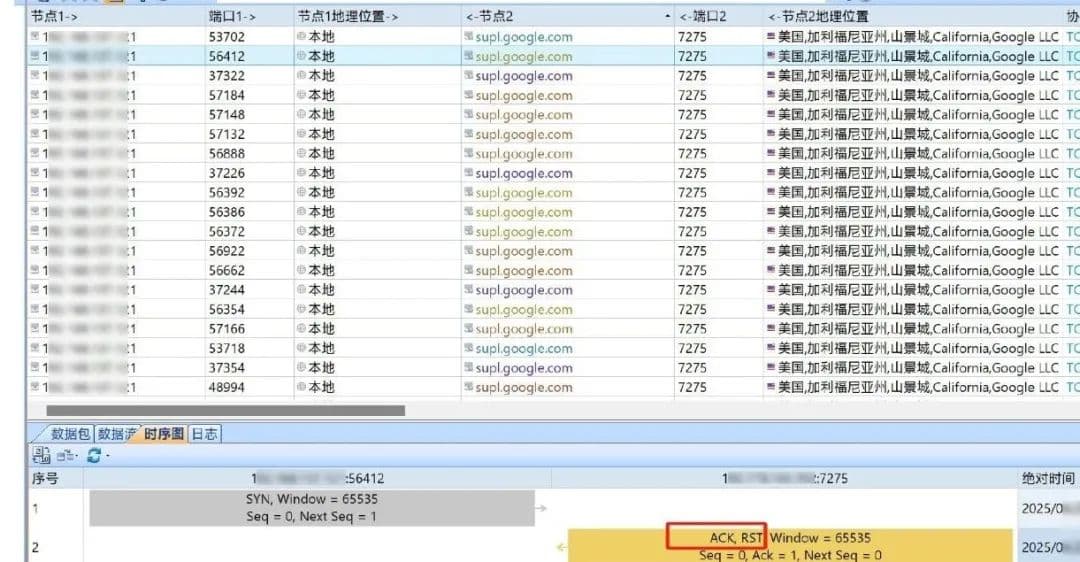The image size is (1080, 562).
Task: Click the globe icon beside 本地 in port 57184 row
Action: pyautogui.click(x=301, y=94)
